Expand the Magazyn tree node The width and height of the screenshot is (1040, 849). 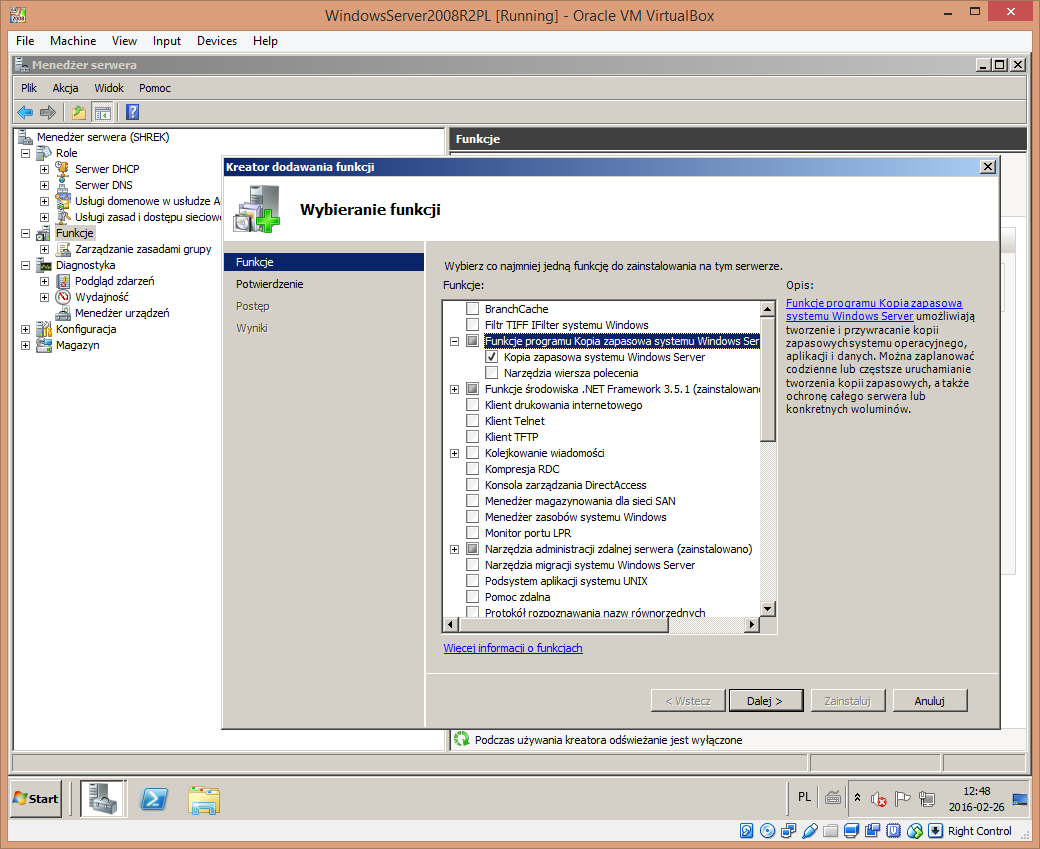coord(25,346)
